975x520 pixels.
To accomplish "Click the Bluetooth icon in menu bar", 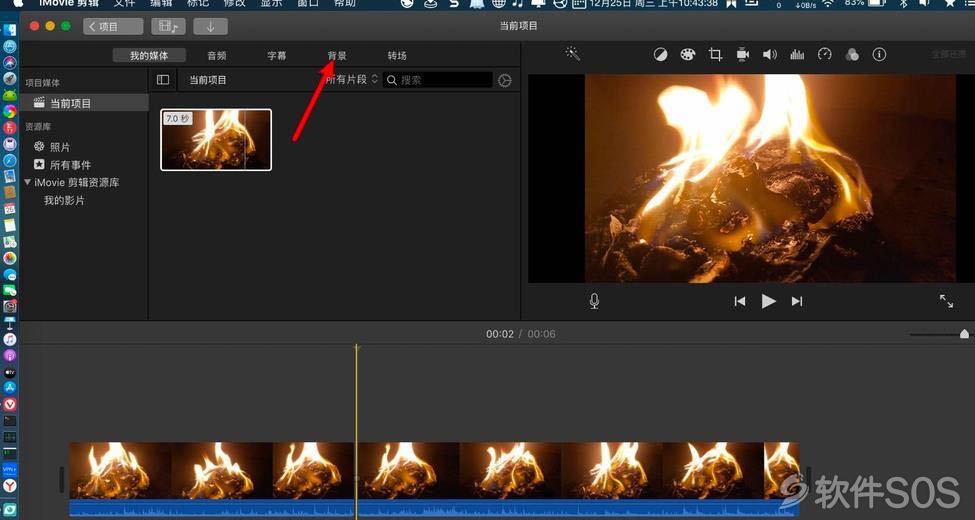I will click(x=903, y=3).
